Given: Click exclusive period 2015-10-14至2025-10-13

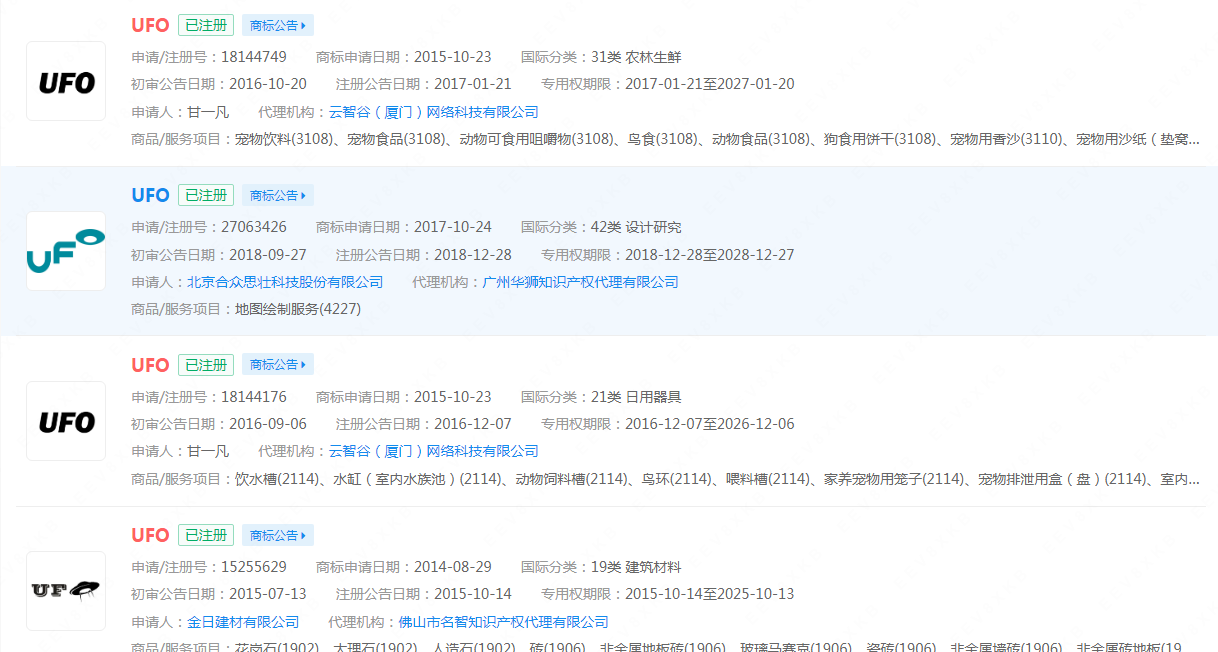Looking at the screenshot, I should 710,594.
